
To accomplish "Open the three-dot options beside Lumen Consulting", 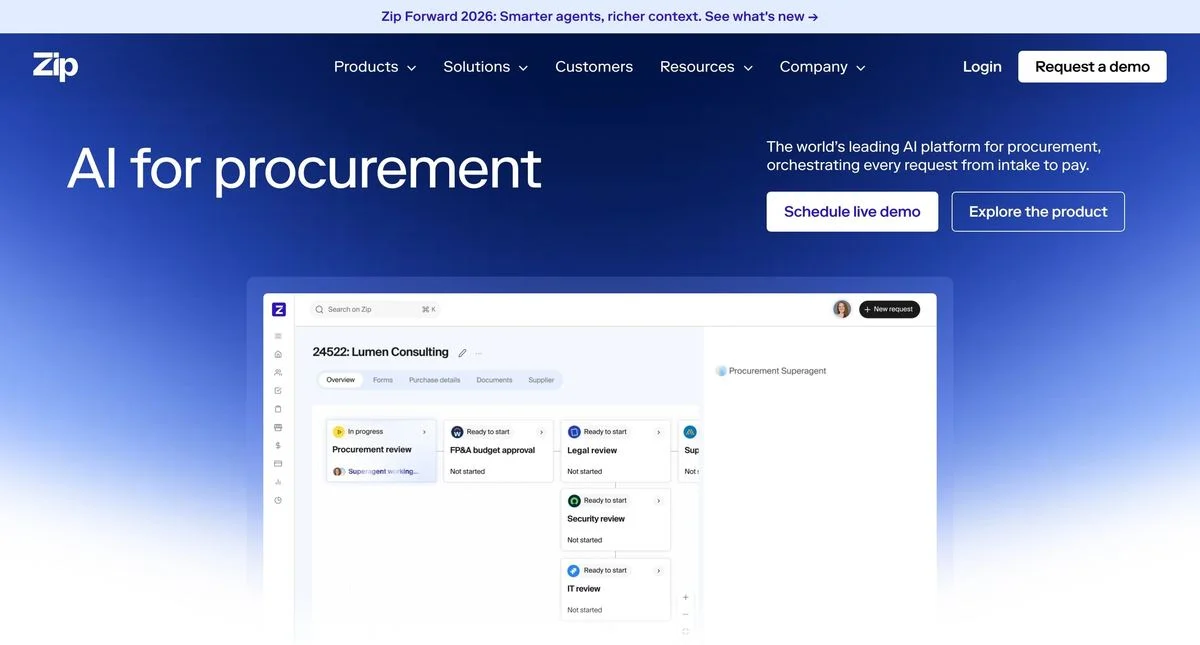I will click(x=478, y=353).
